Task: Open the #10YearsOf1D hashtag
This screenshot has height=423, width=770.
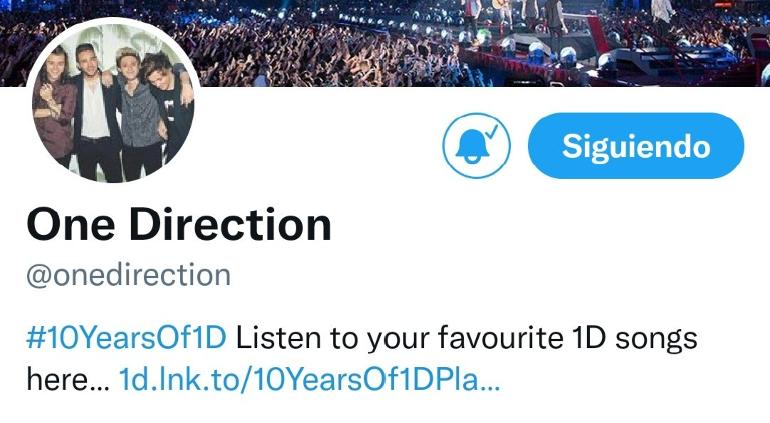Action: tap(126, 338)
